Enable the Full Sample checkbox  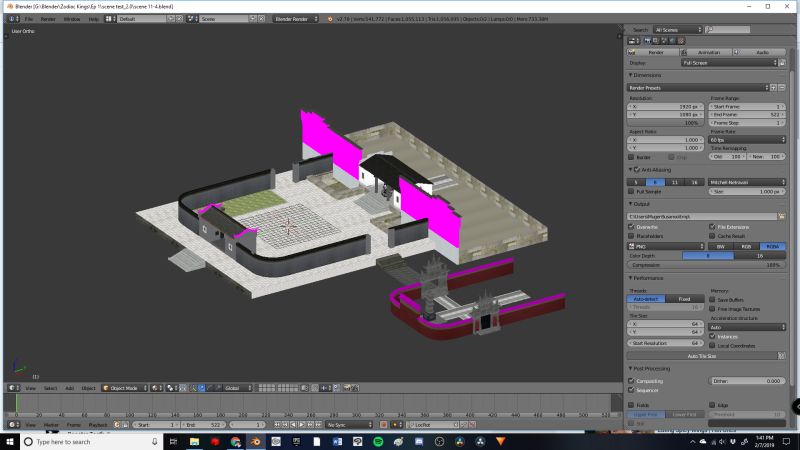click(631, 191)
